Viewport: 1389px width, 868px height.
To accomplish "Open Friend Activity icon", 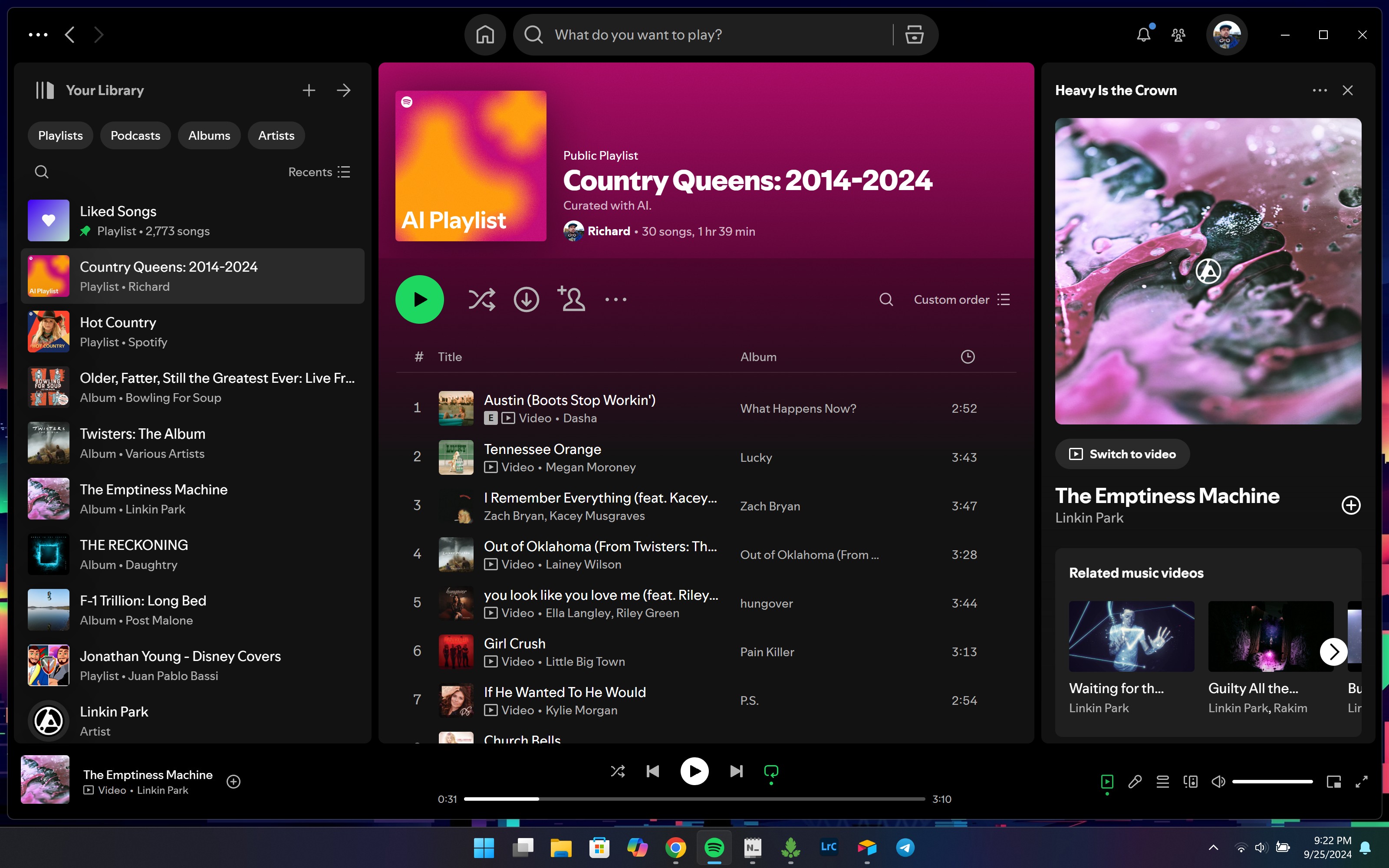I will pos(1178,35).
